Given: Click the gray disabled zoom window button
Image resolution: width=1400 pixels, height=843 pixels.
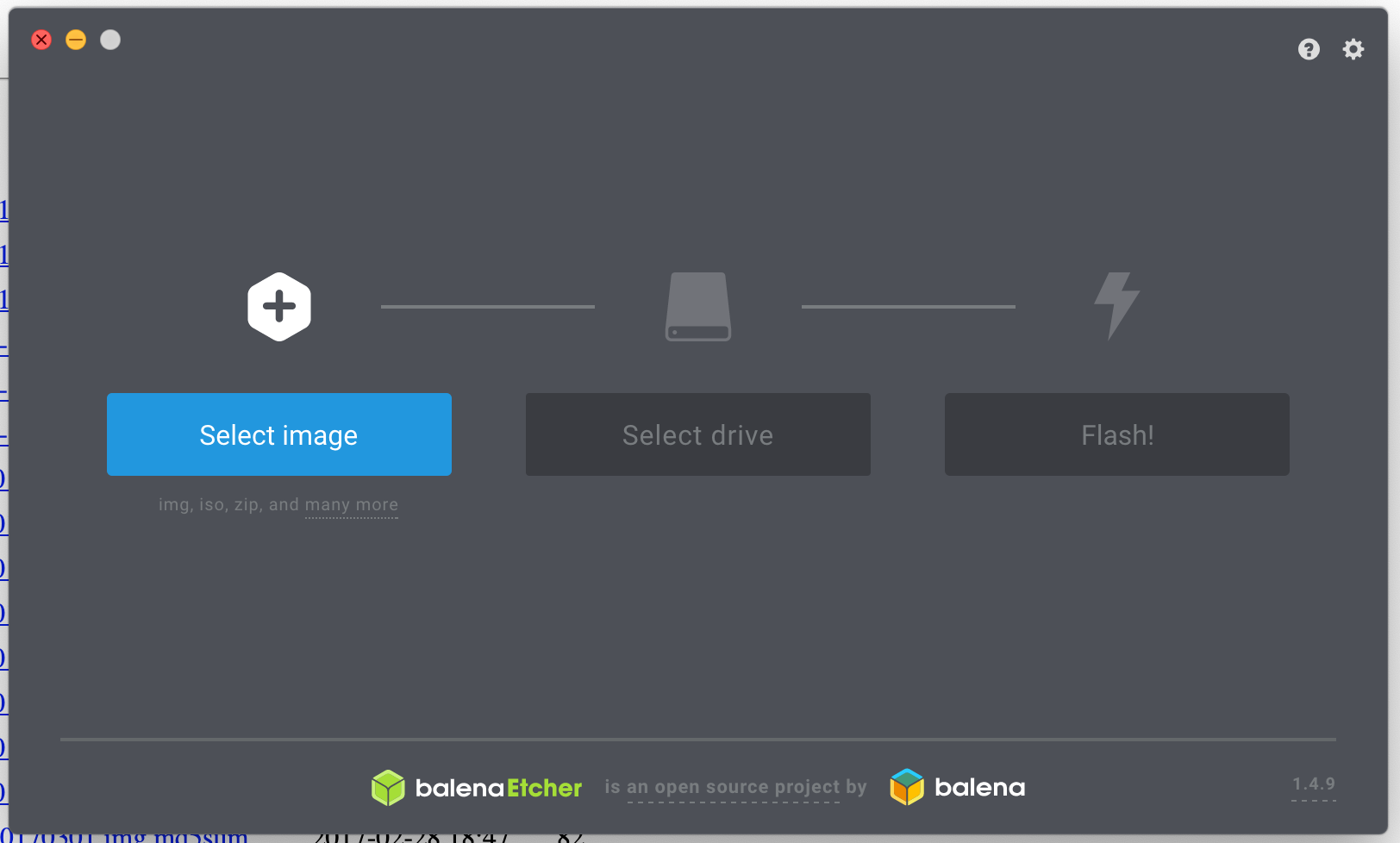Looking at the screenshot, I should tap(110, 40).
